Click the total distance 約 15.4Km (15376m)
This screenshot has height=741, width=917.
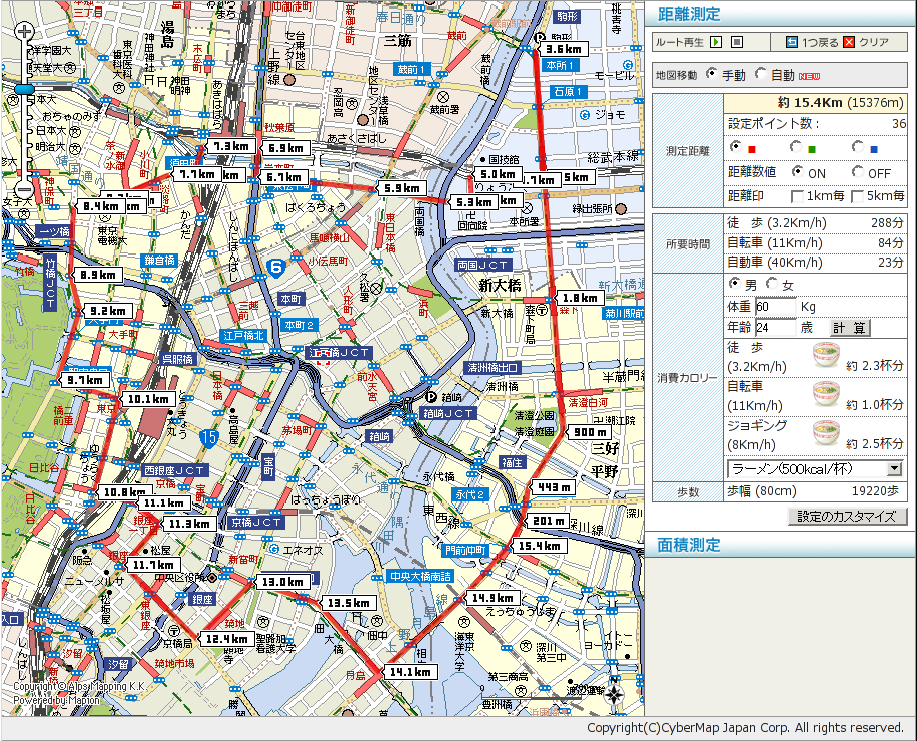tap(840, 103)
